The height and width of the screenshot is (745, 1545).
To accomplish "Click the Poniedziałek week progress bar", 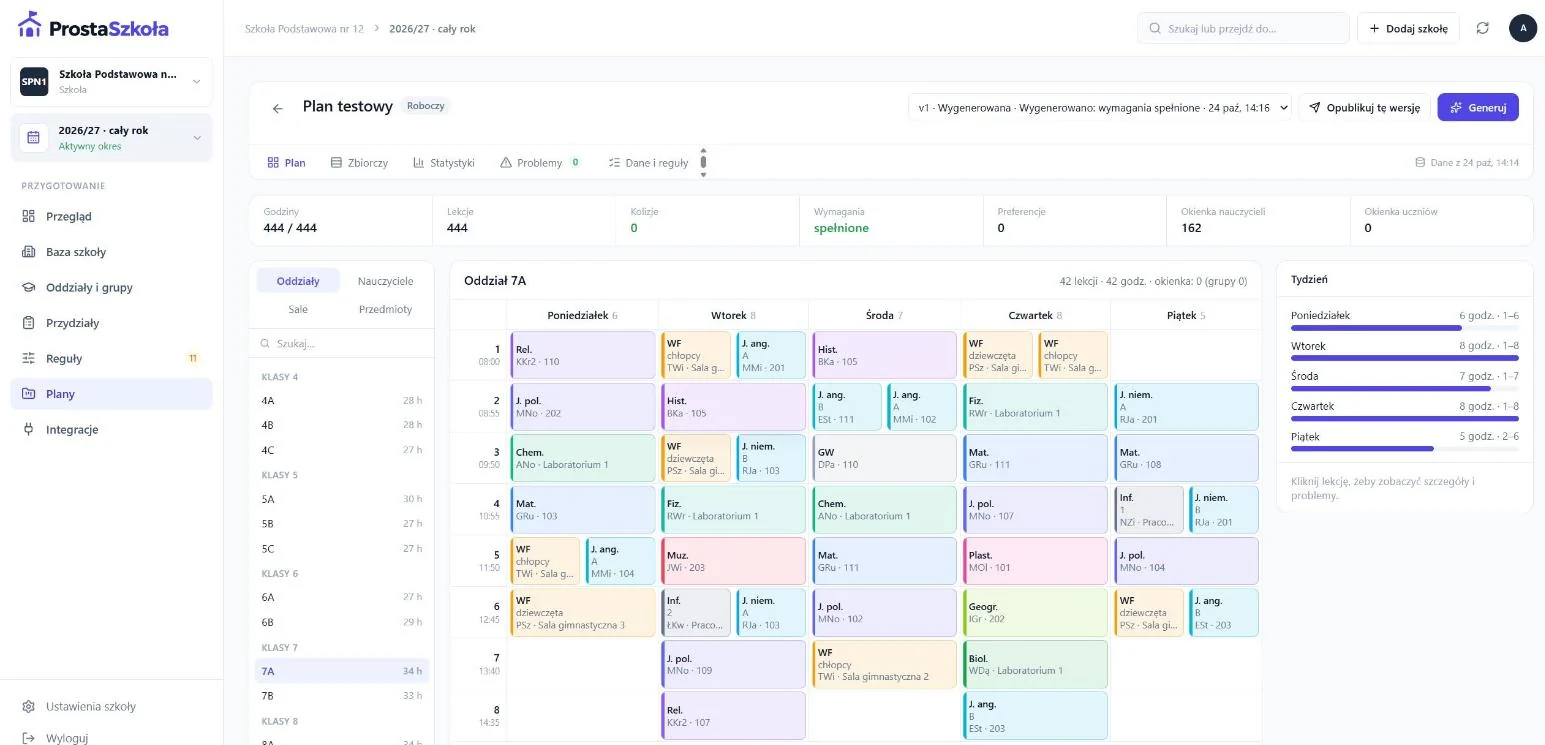I will pos(1404,327).
